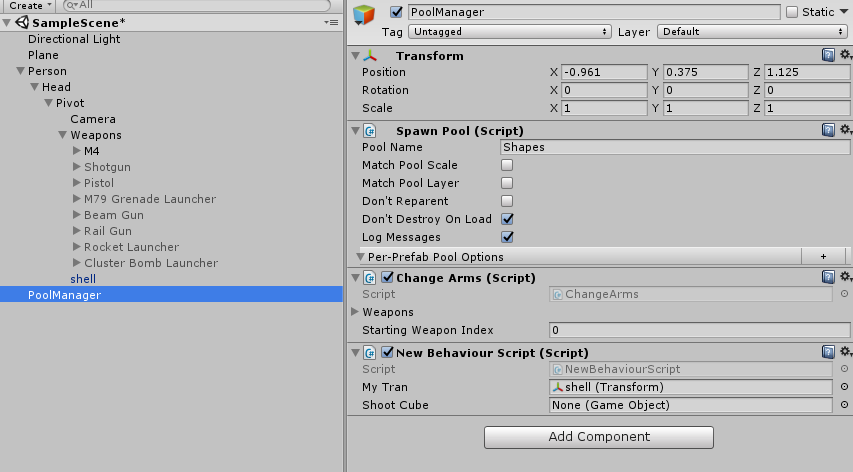Disable the Change Arms script checkbox
853x472 pixels.
point(387,277)
